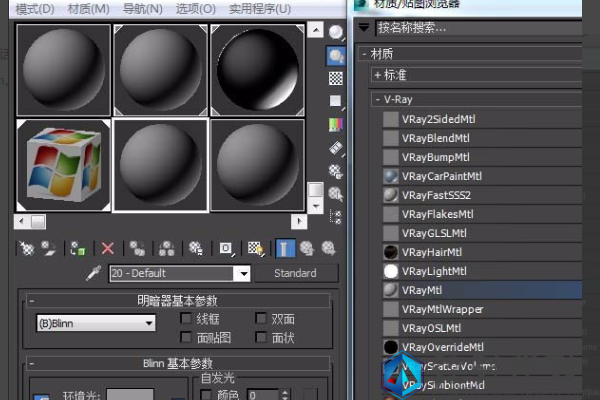Click the red X Reset Material icon

(x=107, y=248)
